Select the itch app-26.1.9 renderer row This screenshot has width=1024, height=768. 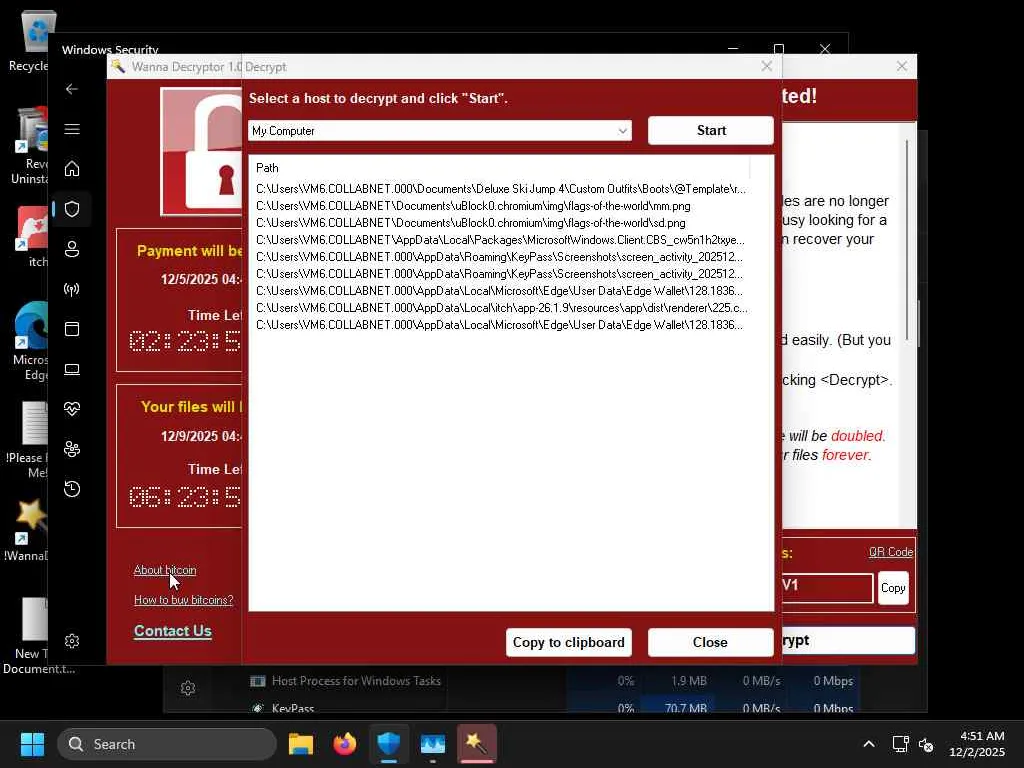tap(500, 308)
